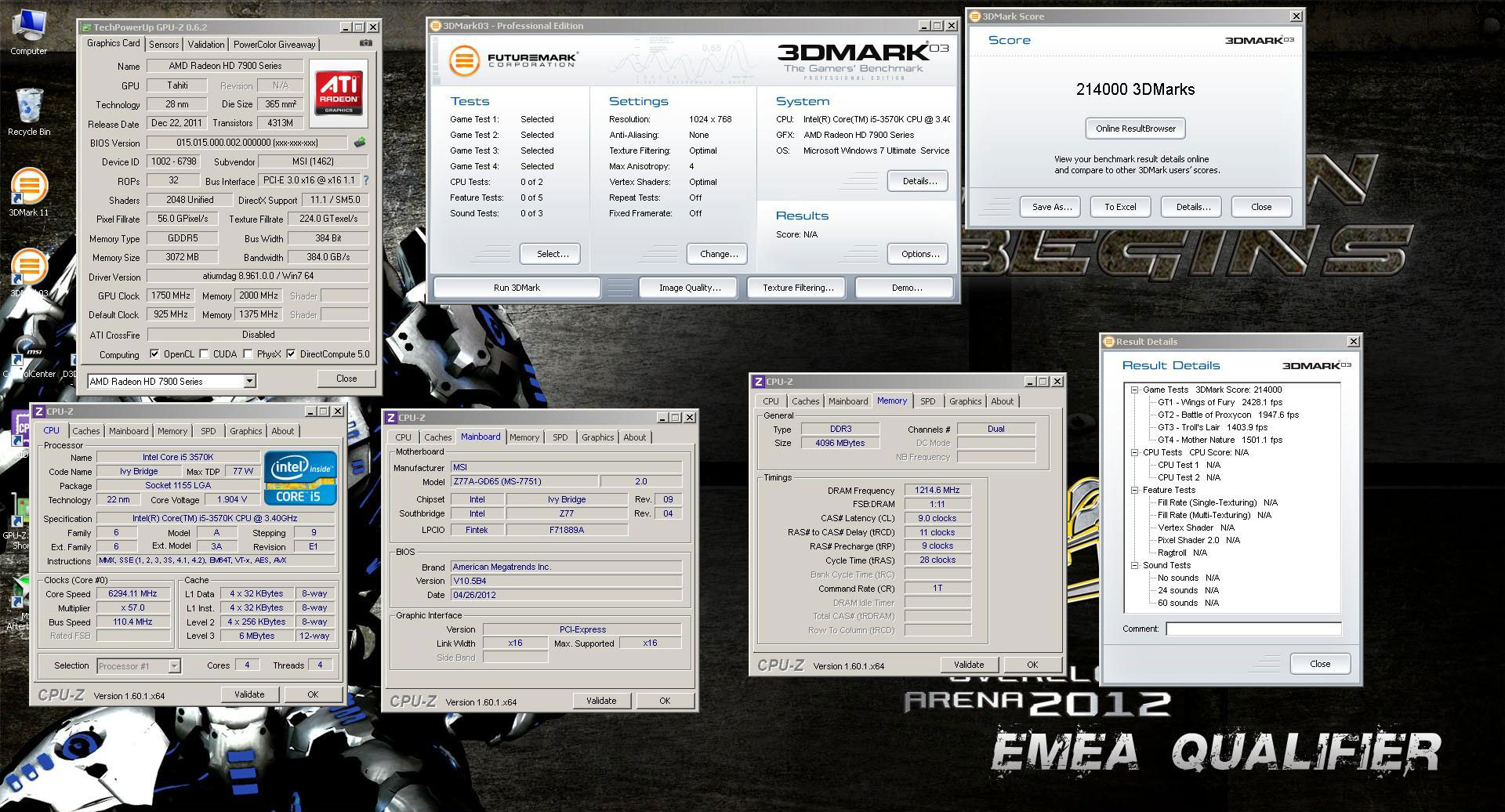Switch to the Sensors tab in GPU-Z
The height and width of the screenshot is (812, 1505).
pos(164,45)
